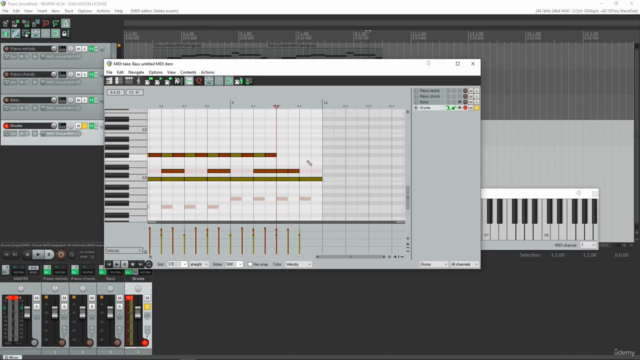Open the Color Velocity dropdown

click(x=298, y=264)
